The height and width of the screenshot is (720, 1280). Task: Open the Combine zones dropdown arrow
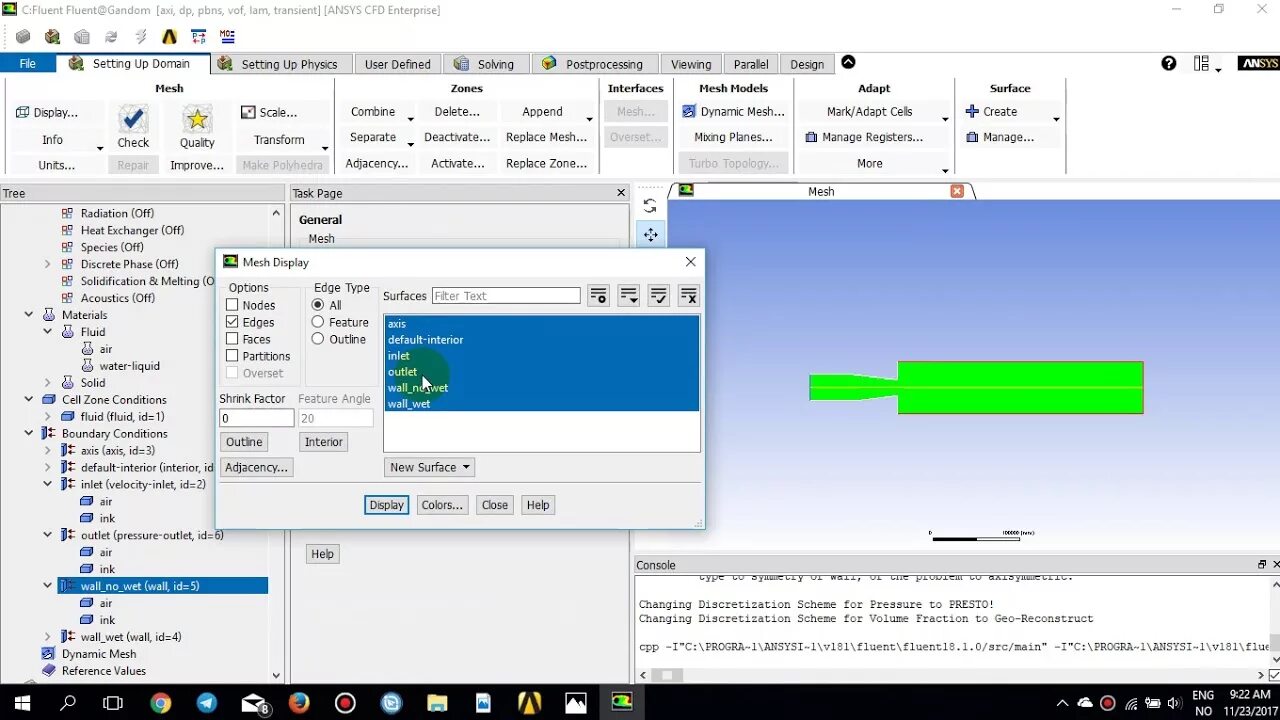coord(410,119)
